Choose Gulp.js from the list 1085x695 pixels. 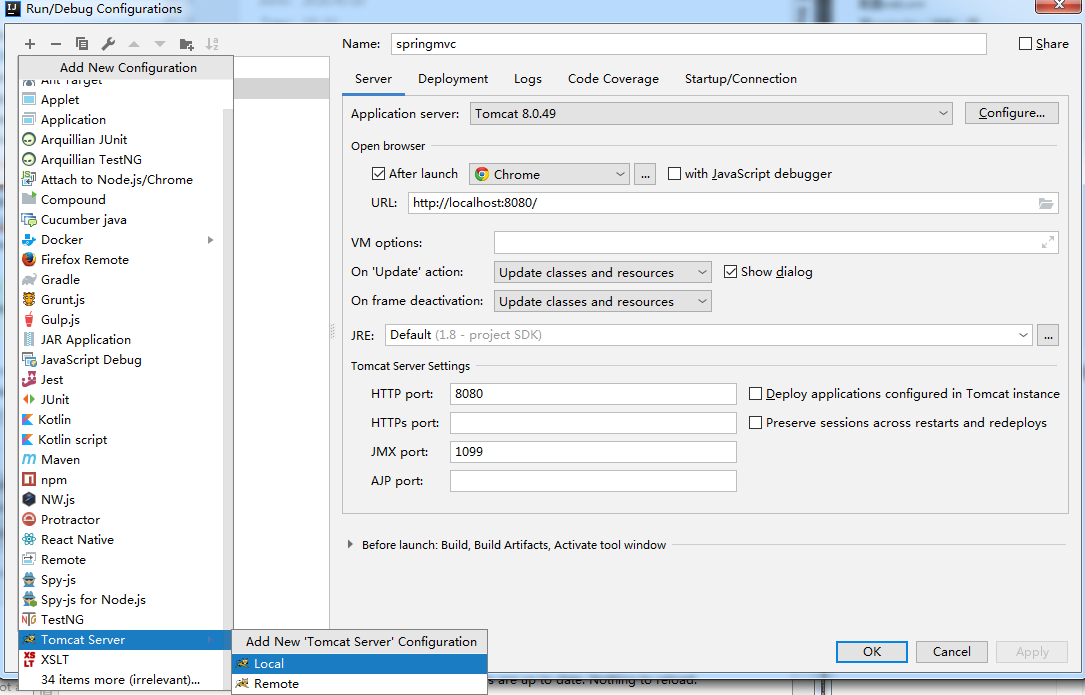coord(122,320)
